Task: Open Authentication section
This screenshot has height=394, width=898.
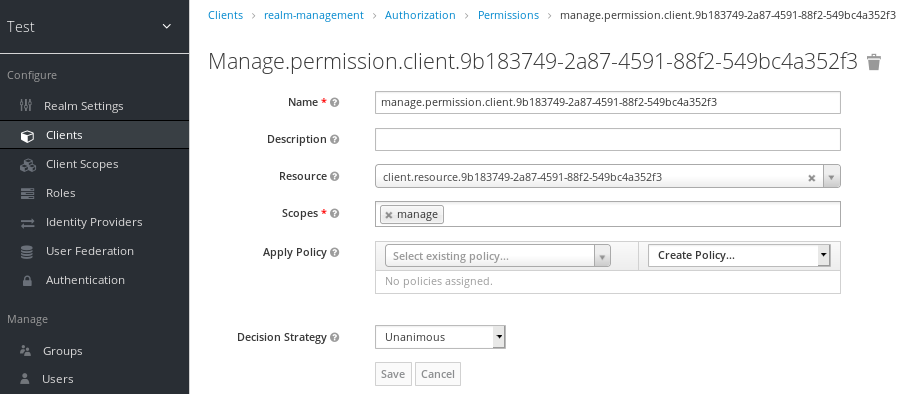Action: pos(85,280)
